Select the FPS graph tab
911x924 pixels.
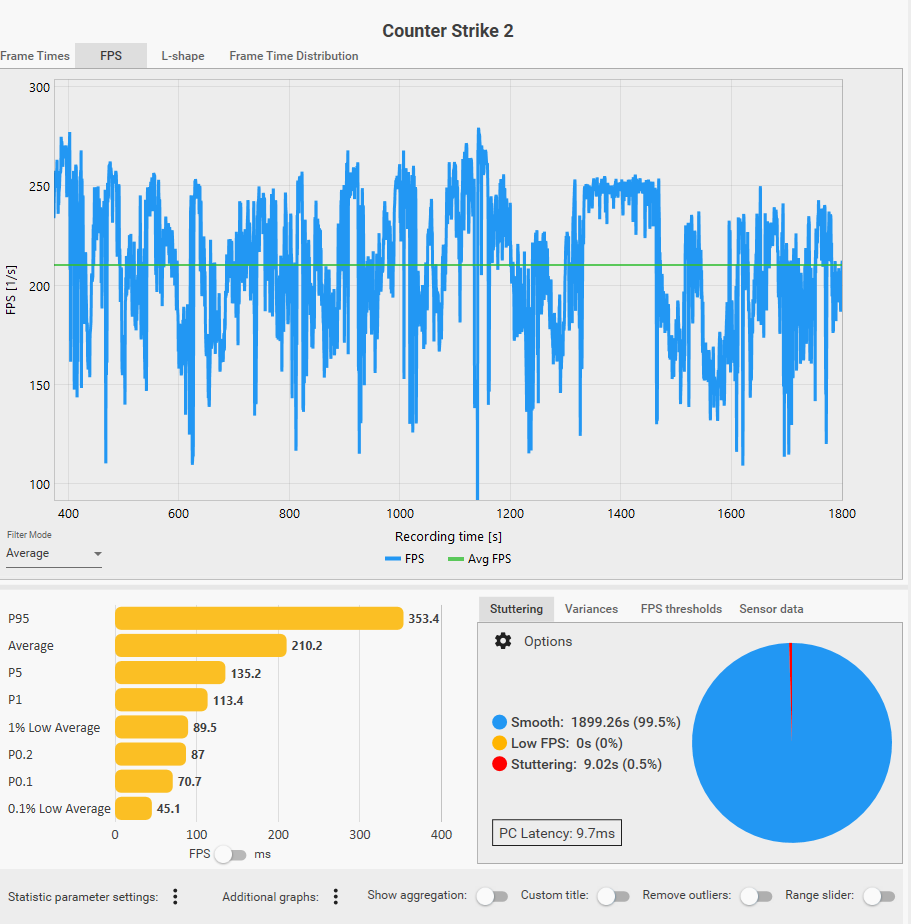tap(111, 56)
